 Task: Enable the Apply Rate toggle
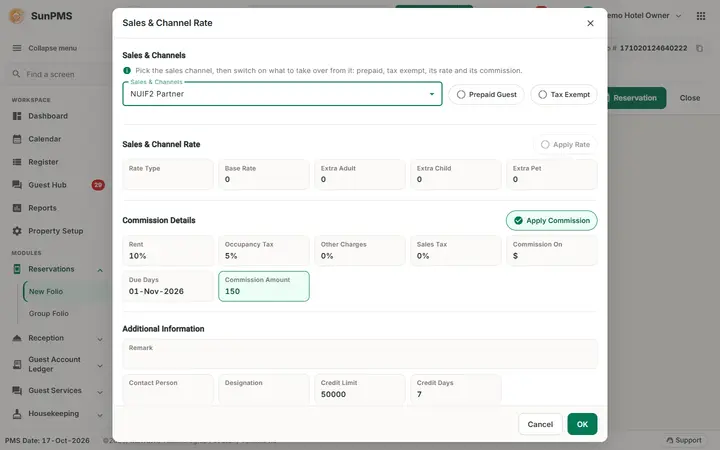click(565, 145)
